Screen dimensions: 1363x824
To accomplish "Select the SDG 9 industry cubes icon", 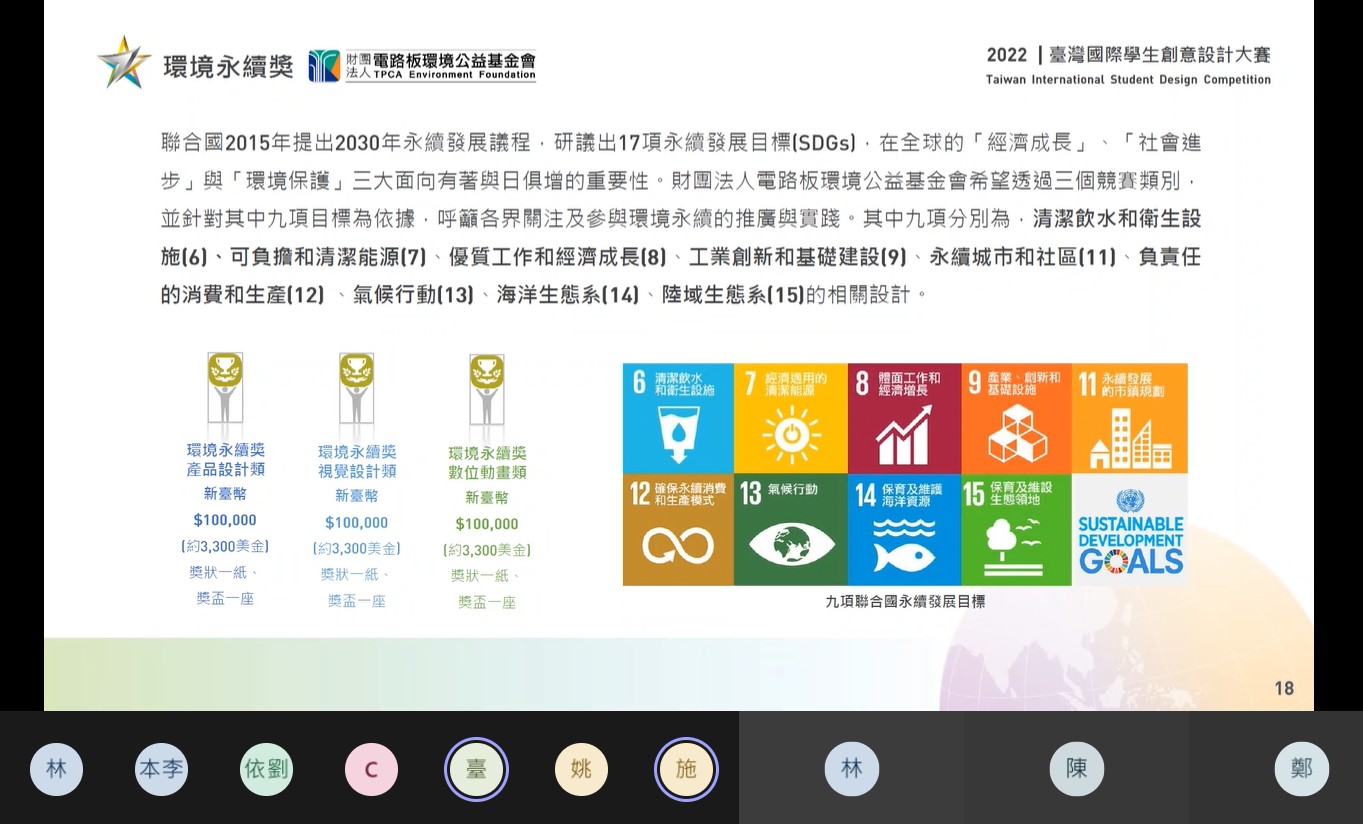I will 1016,436.
